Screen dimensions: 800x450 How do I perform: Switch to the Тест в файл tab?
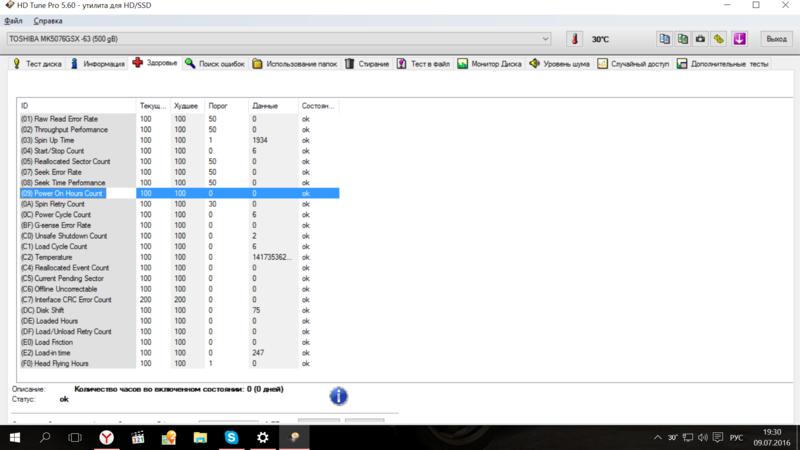[x=423, y=64]
